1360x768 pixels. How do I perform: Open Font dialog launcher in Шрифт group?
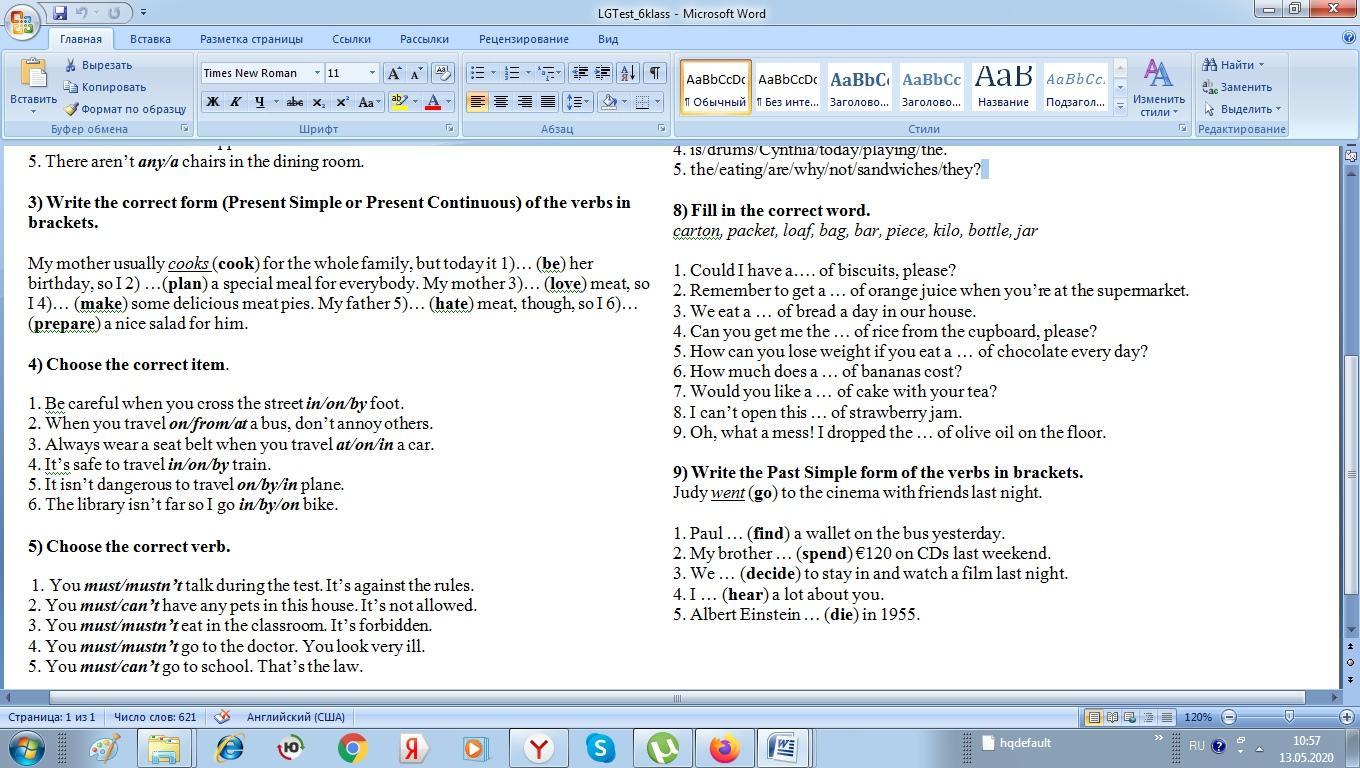tap(449, 129)
